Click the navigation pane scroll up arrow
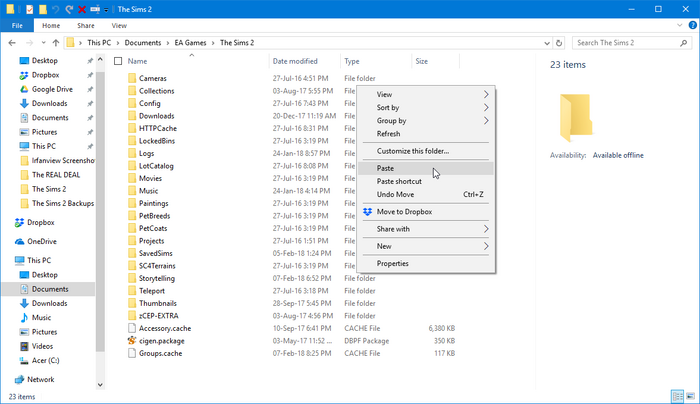The height and width of the screenshot is (404, 700). (100, 59)
